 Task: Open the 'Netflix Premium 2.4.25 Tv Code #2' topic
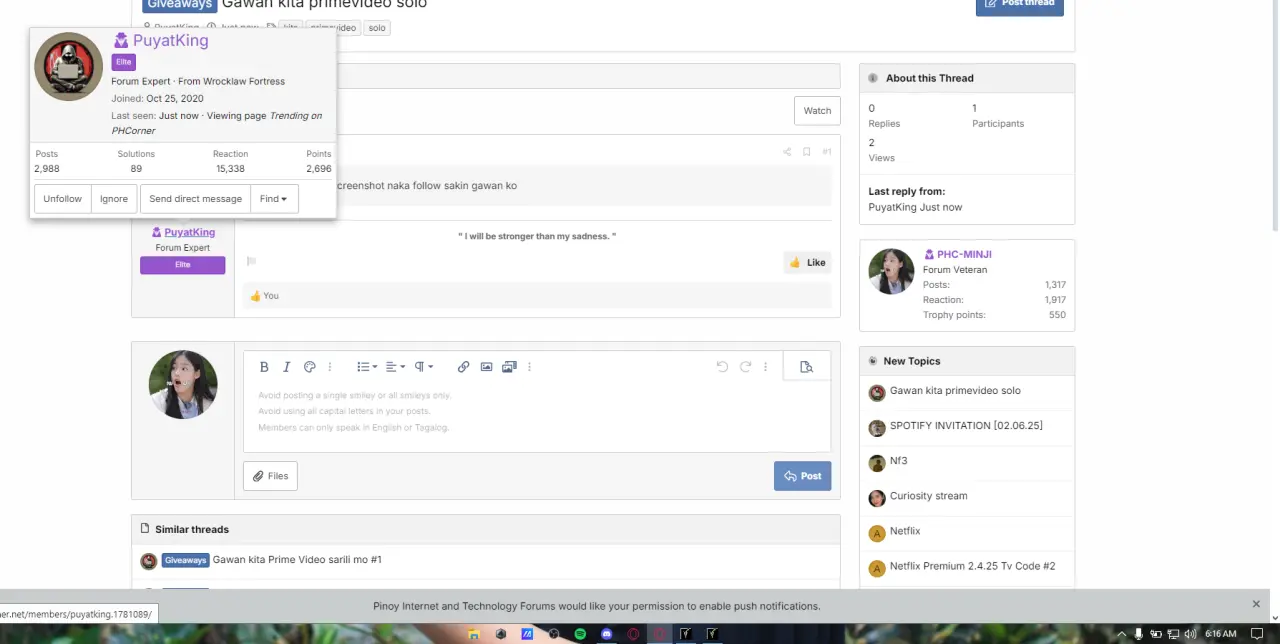[x=972, y=566]
